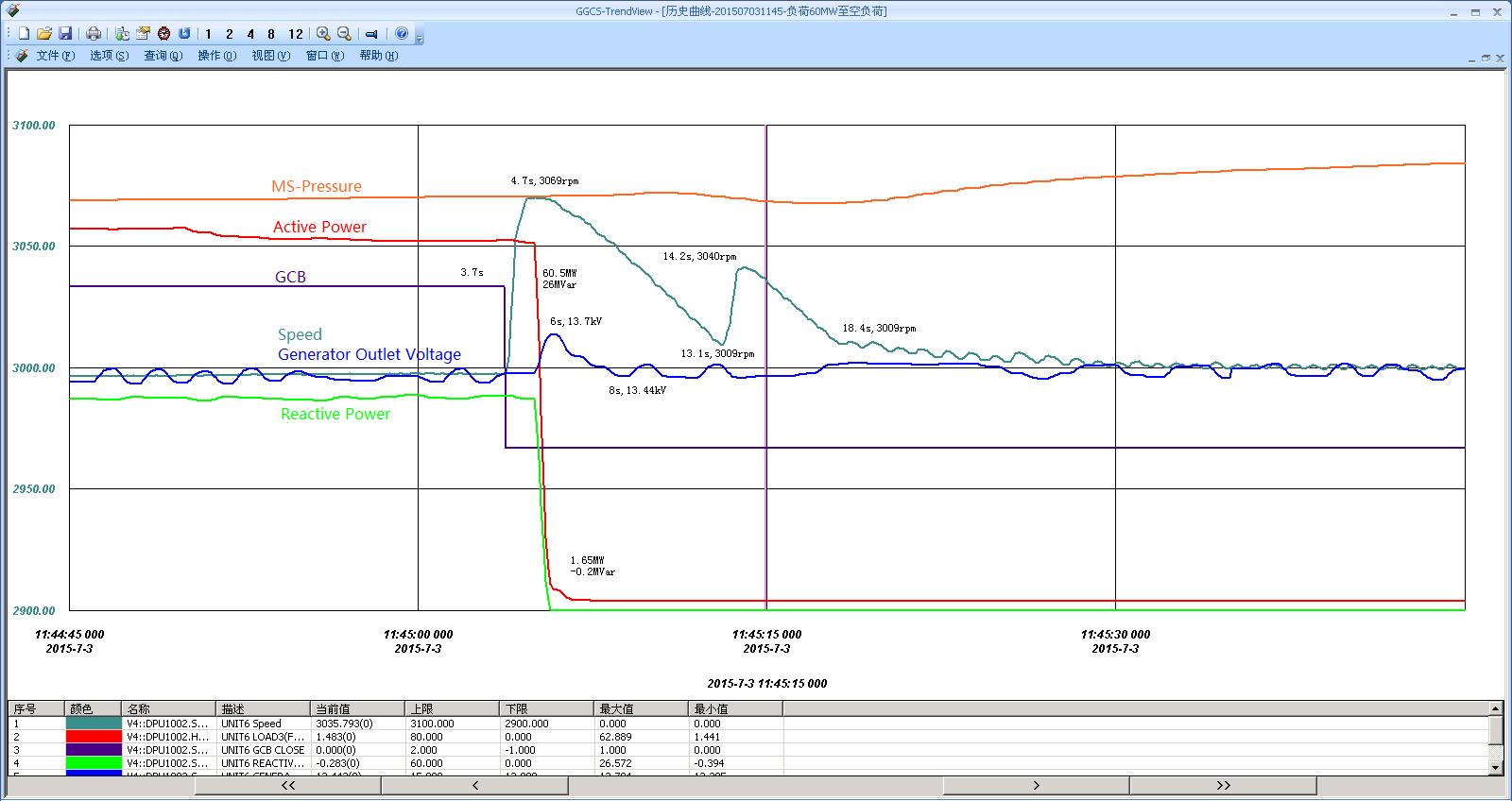Expand the toolbar options dropdown arrow

[420, 38]
